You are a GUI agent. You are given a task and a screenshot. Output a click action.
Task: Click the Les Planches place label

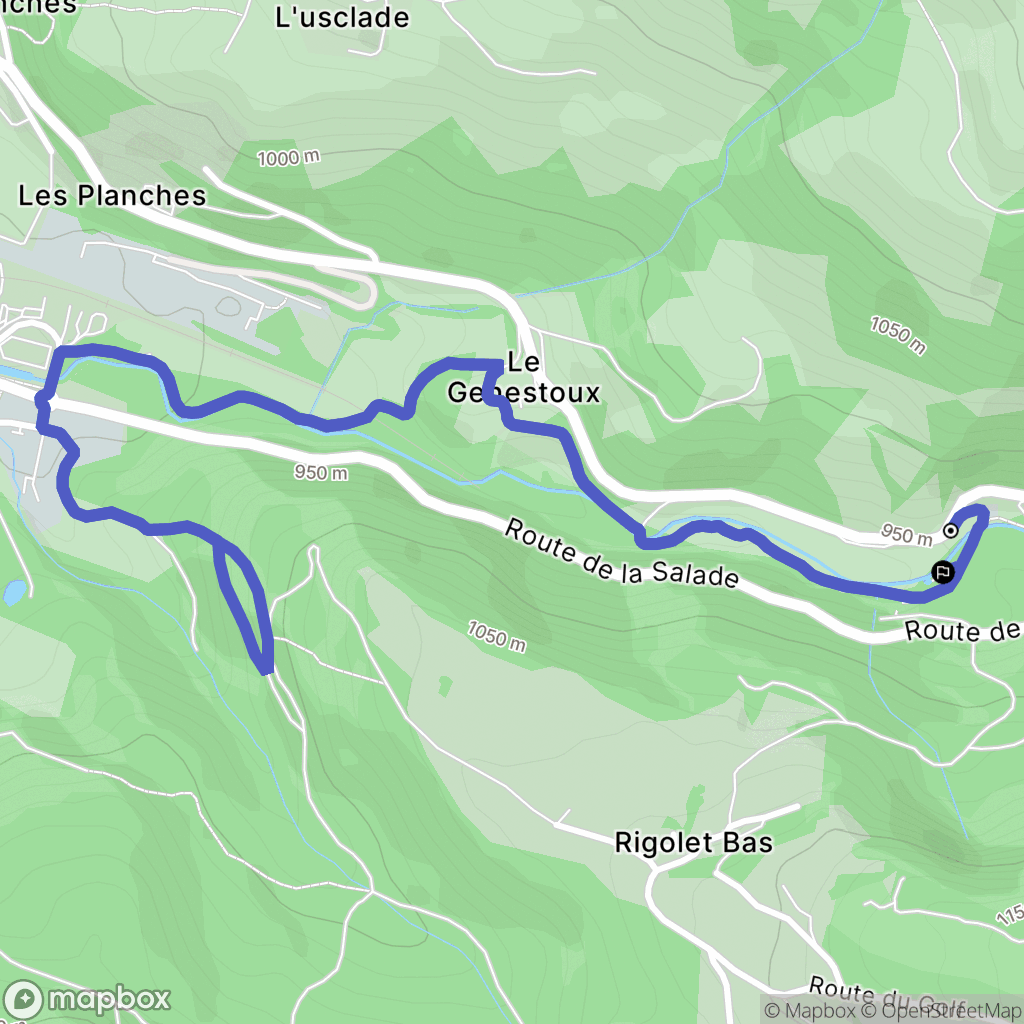[x=112, y=195]
